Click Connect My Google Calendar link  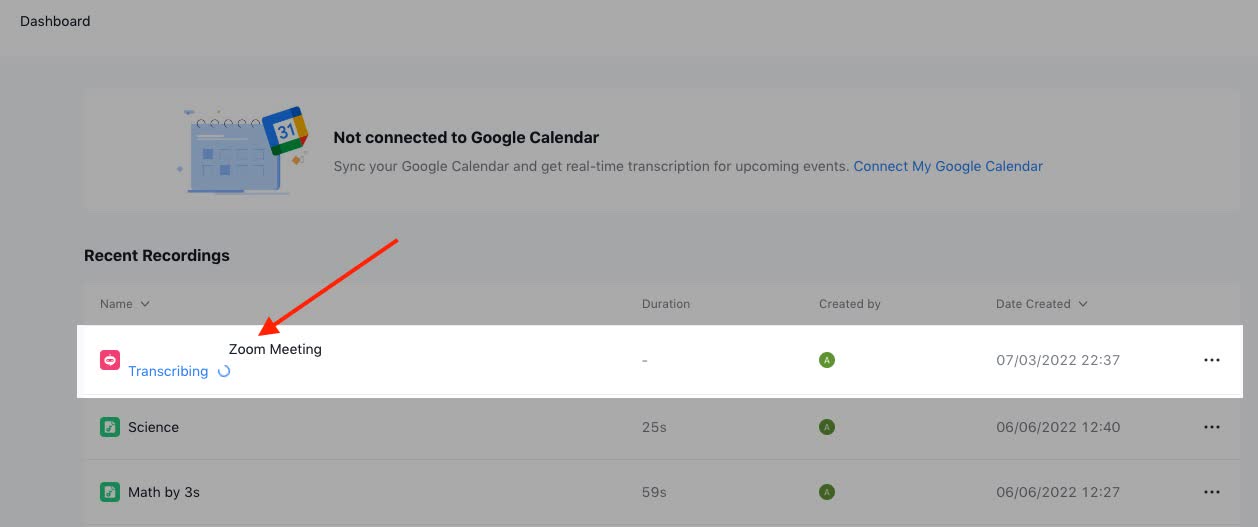(948, 167)
